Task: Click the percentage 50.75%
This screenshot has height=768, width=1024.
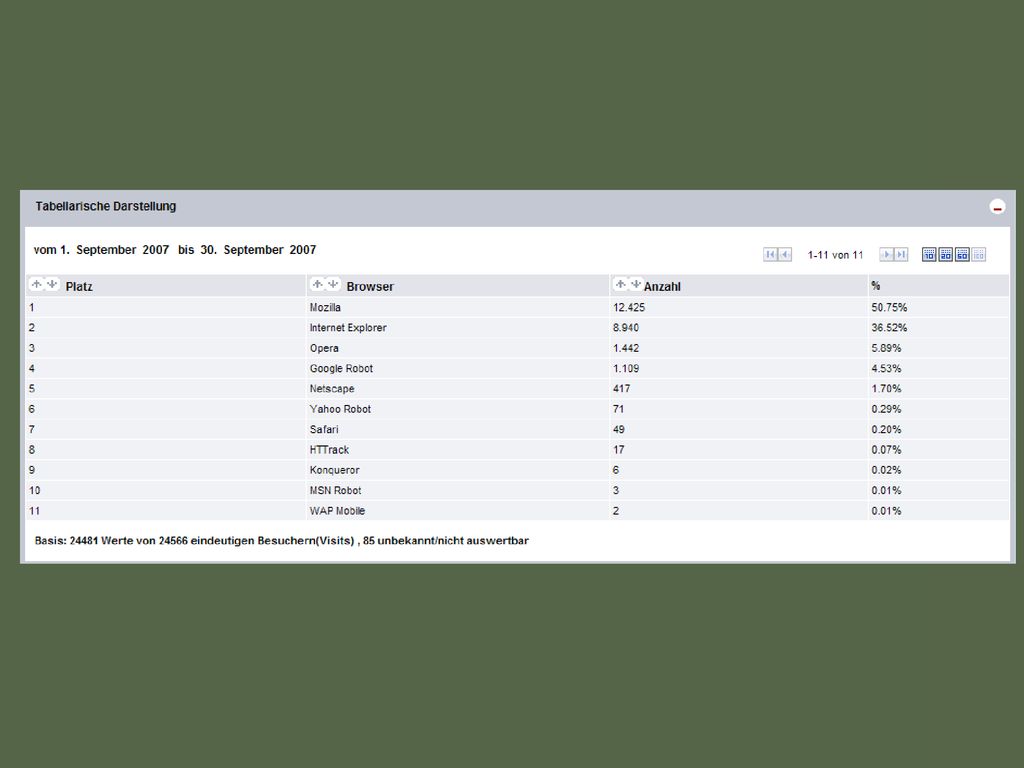Action: pos(889,308)
